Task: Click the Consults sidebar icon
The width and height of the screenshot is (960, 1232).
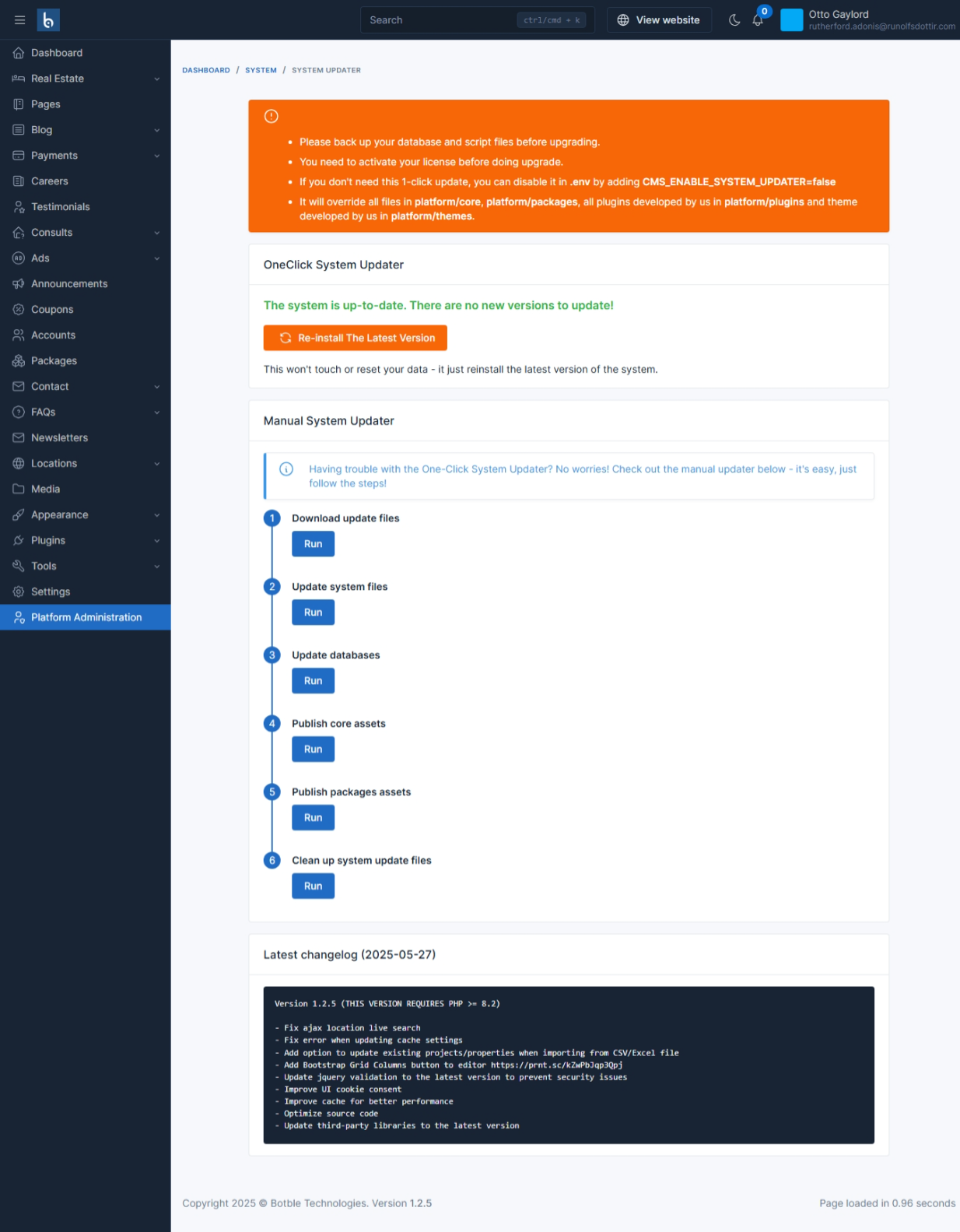Action: 19,233
